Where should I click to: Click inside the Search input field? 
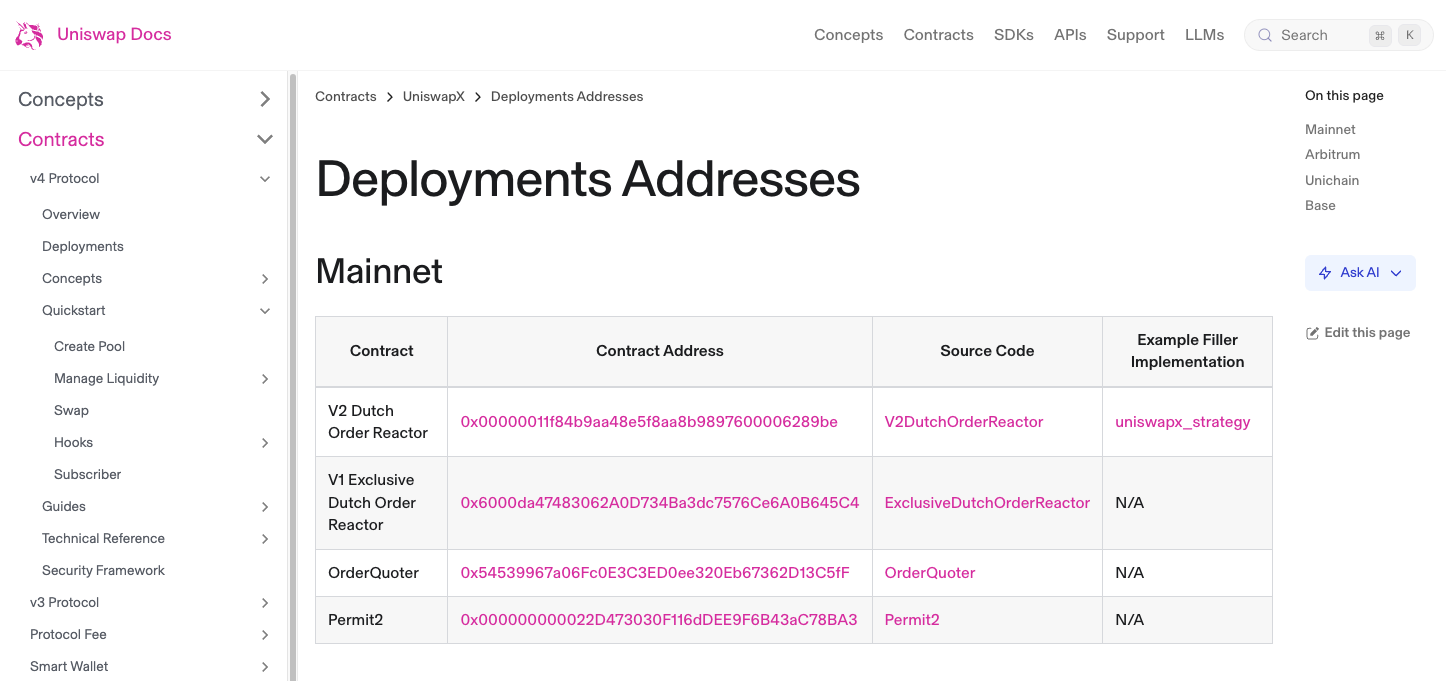coord(1320,34)
